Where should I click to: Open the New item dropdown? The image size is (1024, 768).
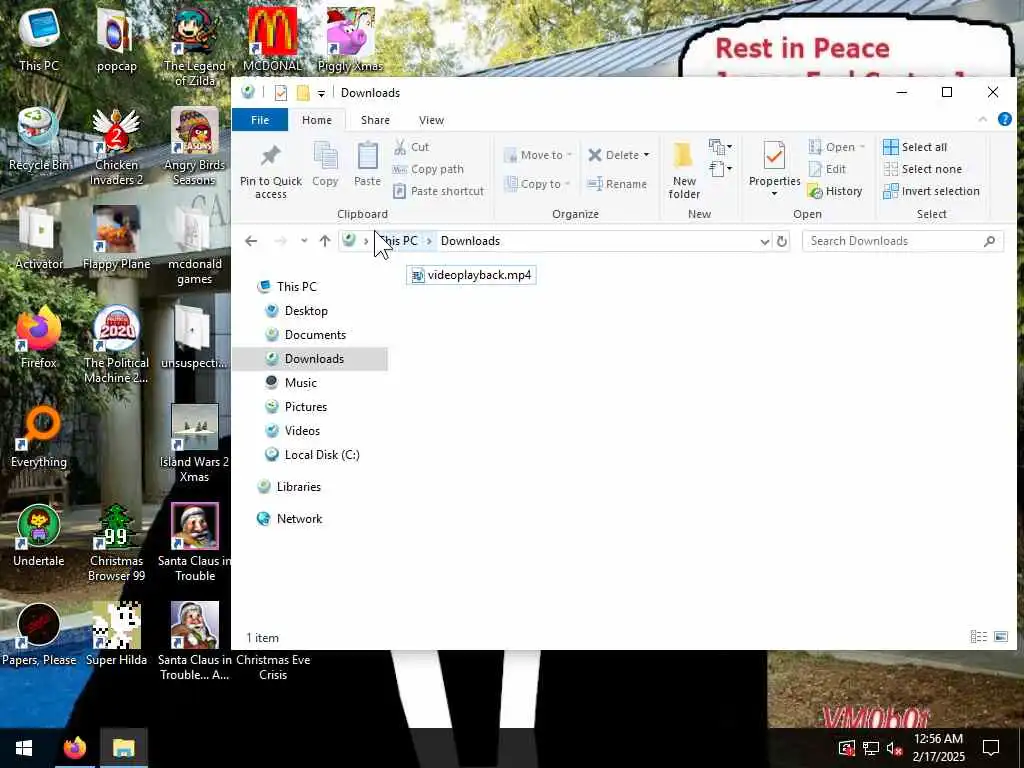[x=720, y=146]
